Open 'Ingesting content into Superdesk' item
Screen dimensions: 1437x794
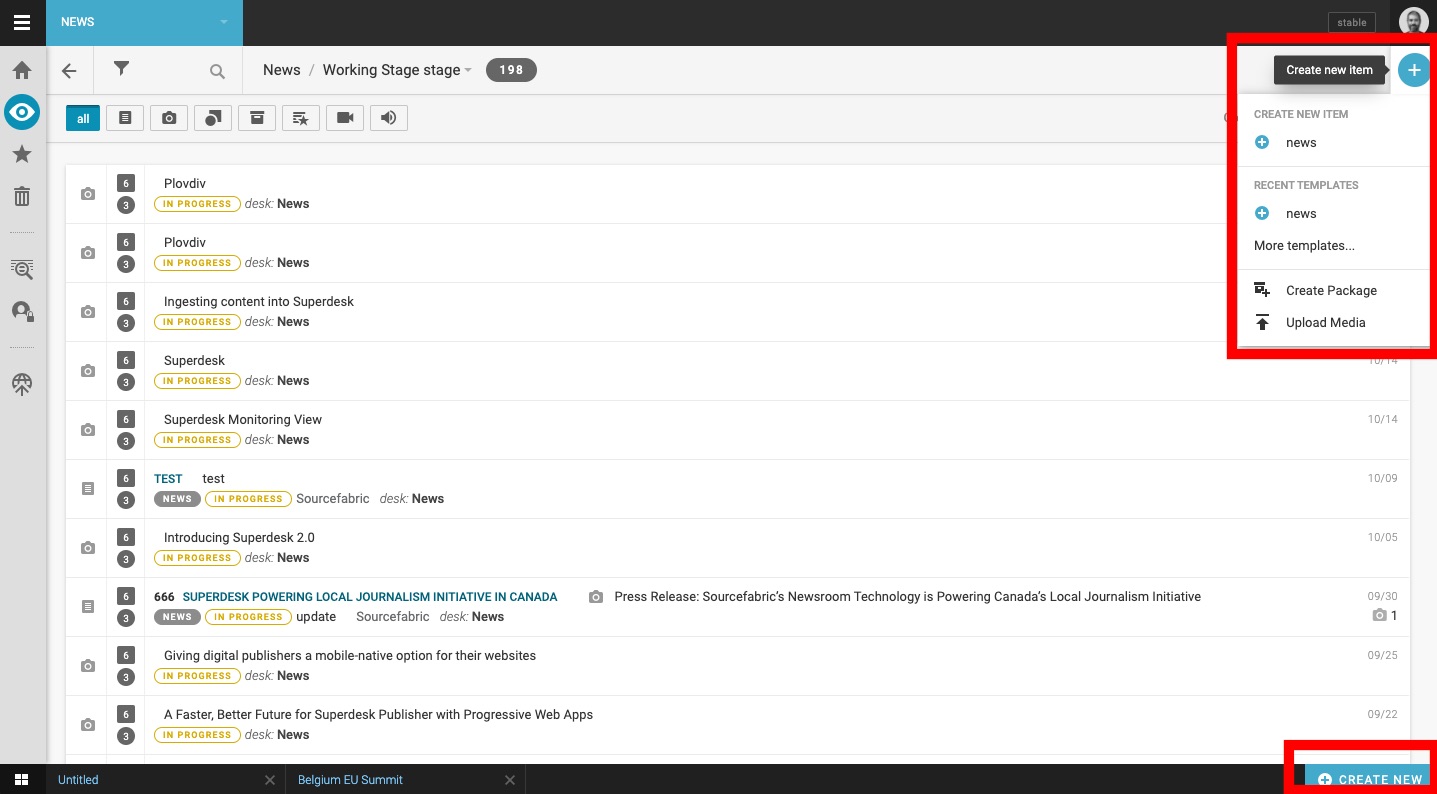point(737,312)
